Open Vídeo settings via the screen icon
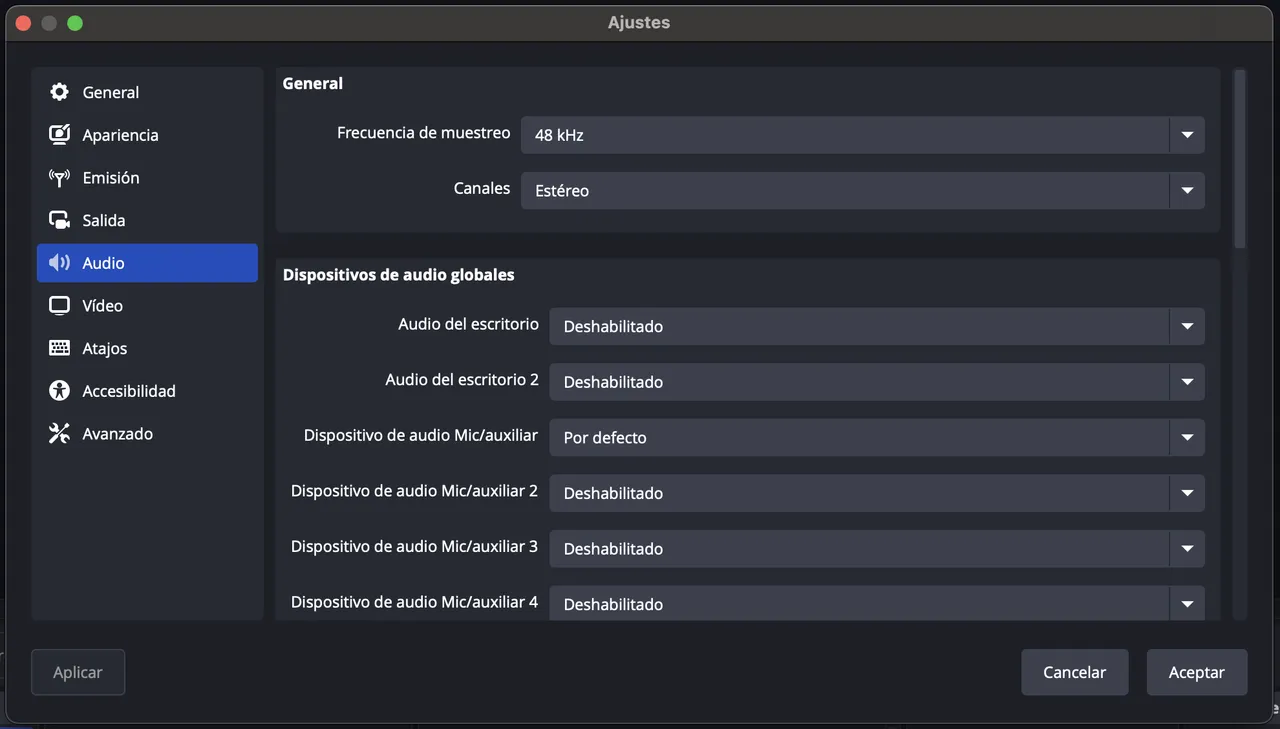 pos(60,306)
